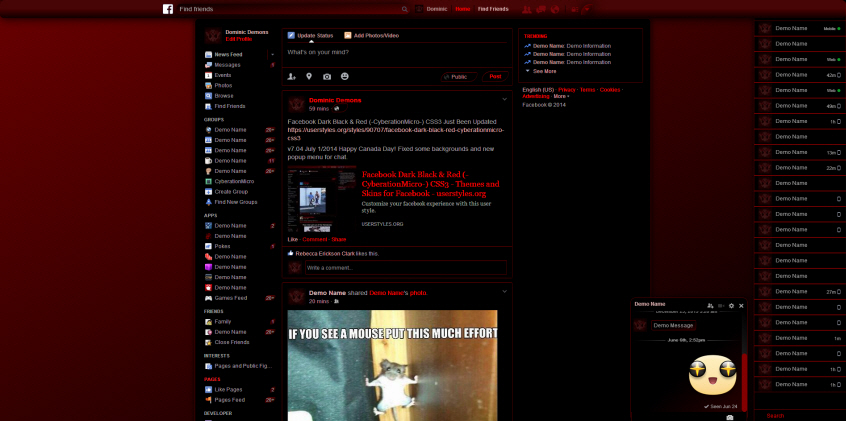Attach photo with chat camera icon
Viewport: 846px width, 421px height.
[x=729, y=417]
